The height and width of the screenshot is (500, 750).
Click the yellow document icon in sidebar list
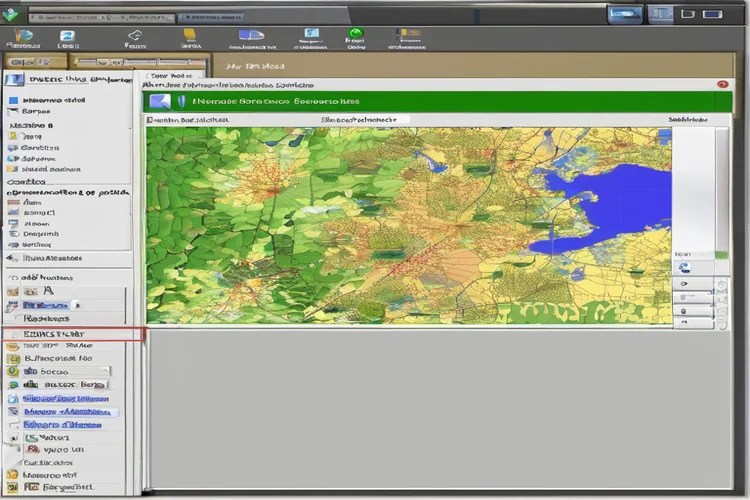(13, 136)
